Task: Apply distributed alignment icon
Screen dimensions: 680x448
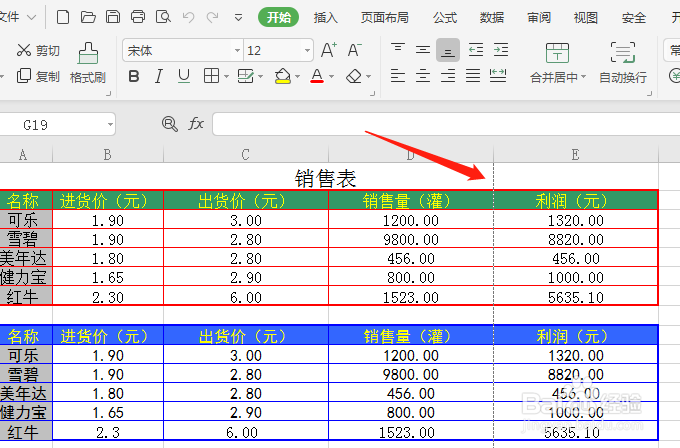Action: pyautogui.click(x=498, y=76)
